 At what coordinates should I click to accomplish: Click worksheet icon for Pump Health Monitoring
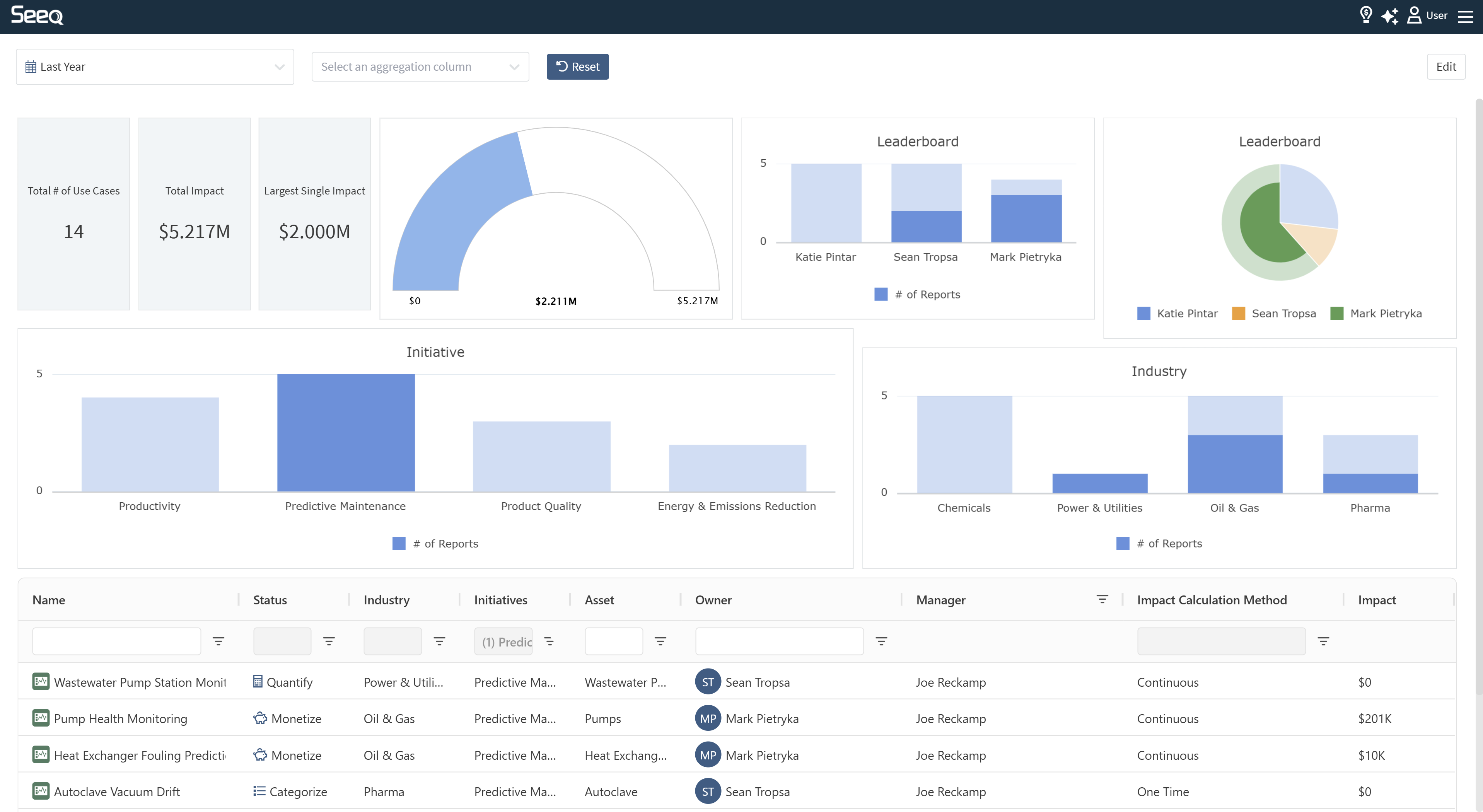[x=40, y=718]
